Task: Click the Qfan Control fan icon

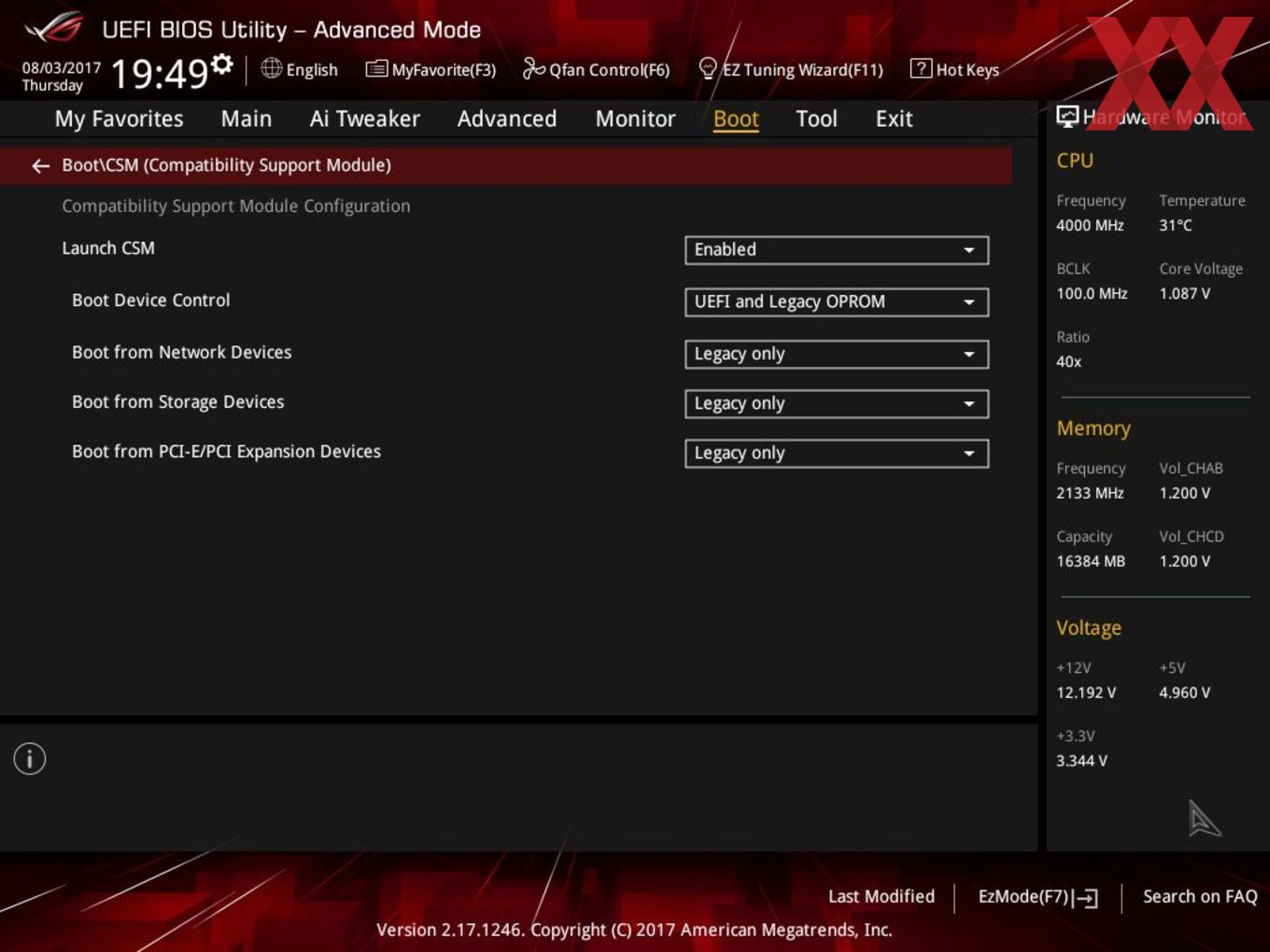Action: (533, 68)
